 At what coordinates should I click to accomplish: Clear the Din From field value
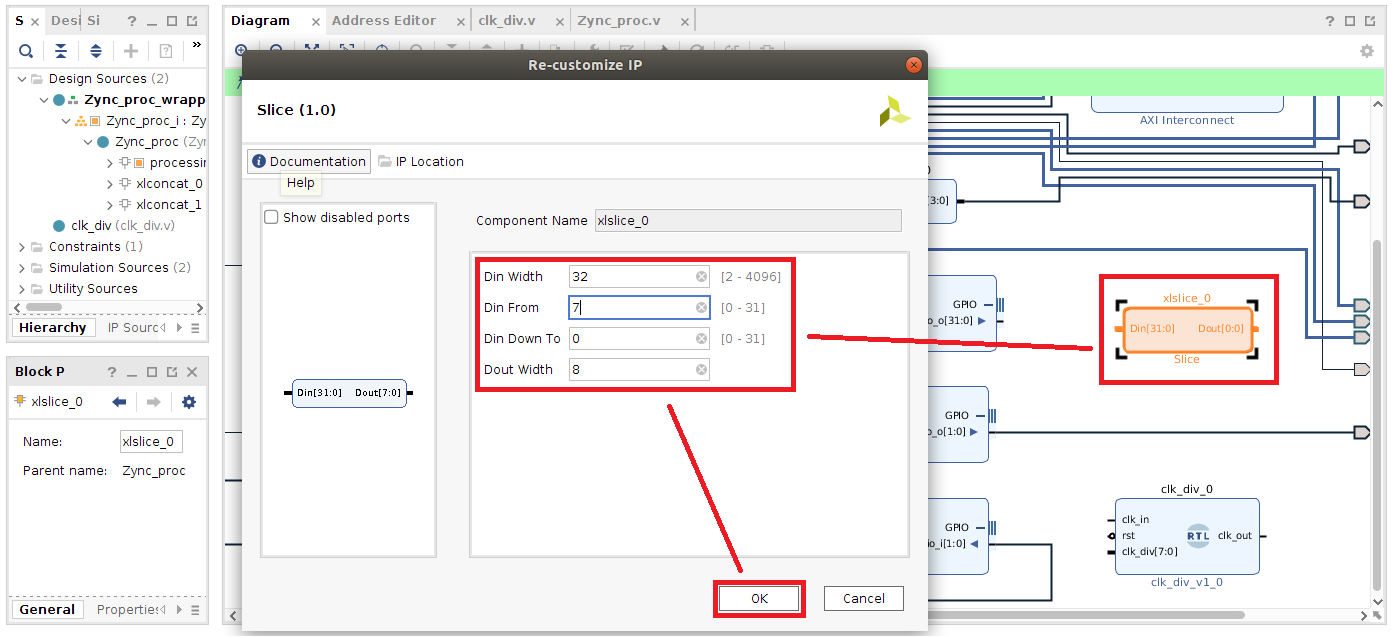coord(701,308)
